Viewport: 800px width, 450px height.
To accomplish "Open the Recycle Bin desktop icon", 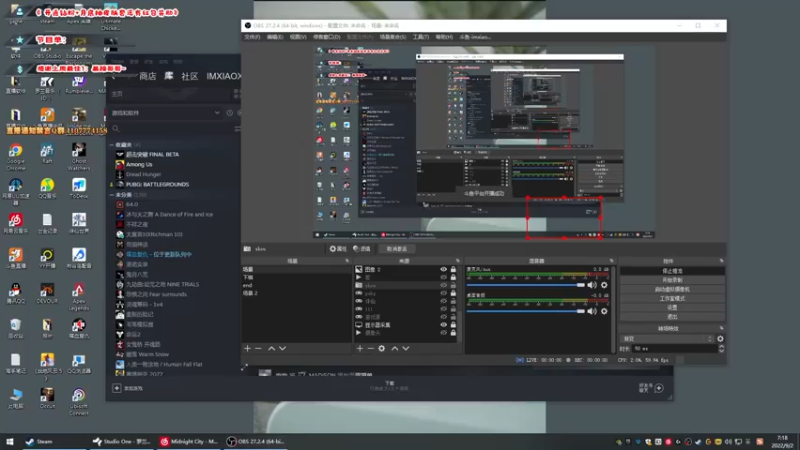I will point(15,329).
